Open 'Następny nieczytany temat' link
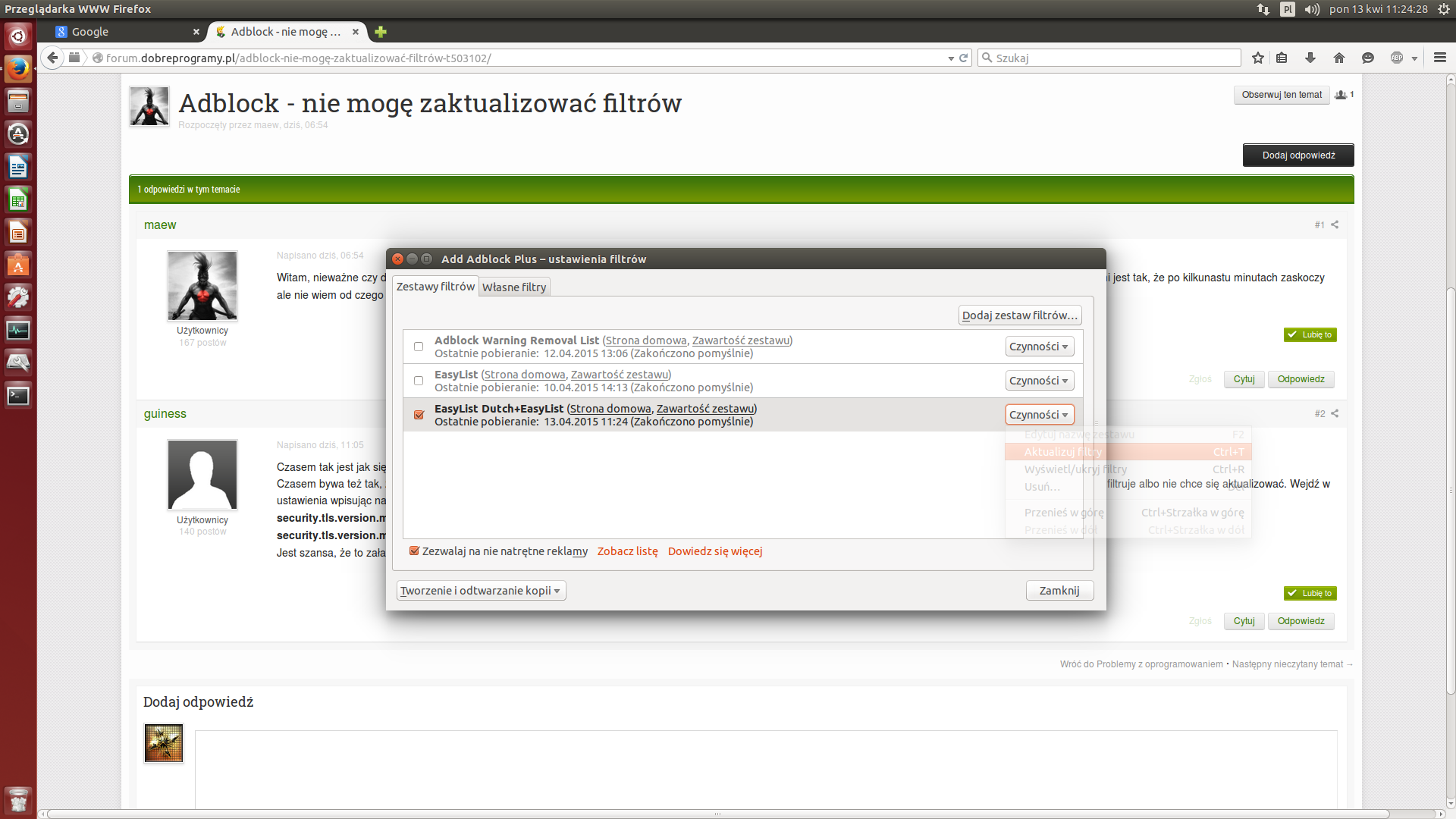1456x819 pixels. [x=1292, y=664]
